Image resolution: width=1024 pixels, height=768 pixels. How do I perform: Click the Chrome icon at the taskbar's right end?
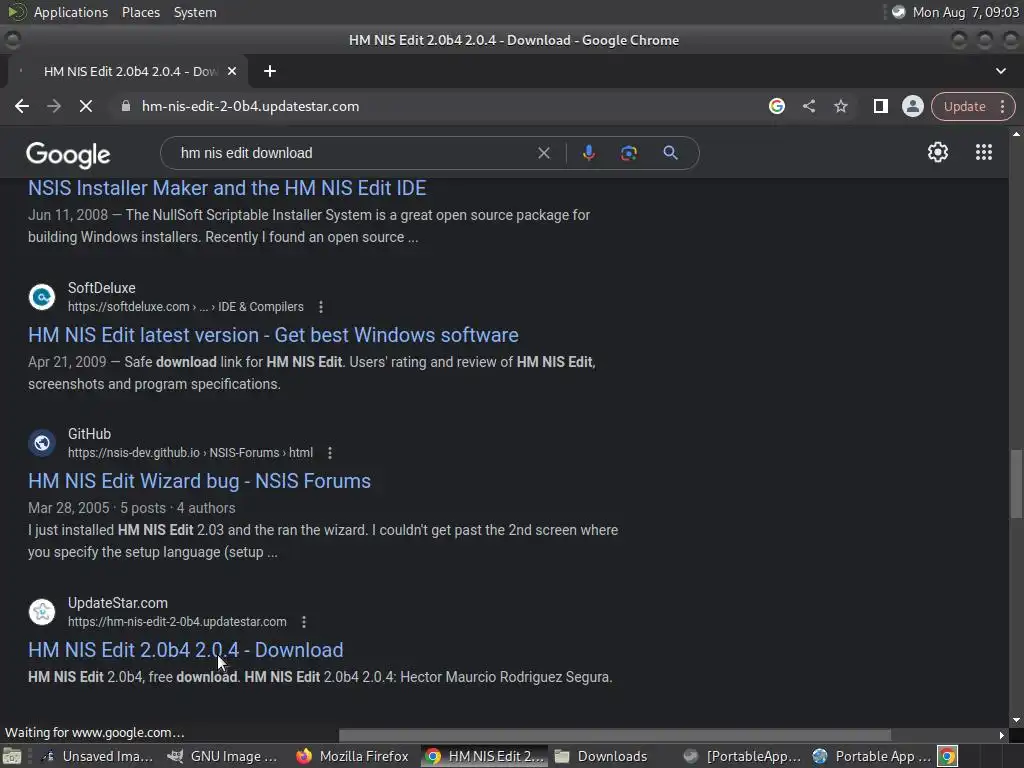coord(948,756)
